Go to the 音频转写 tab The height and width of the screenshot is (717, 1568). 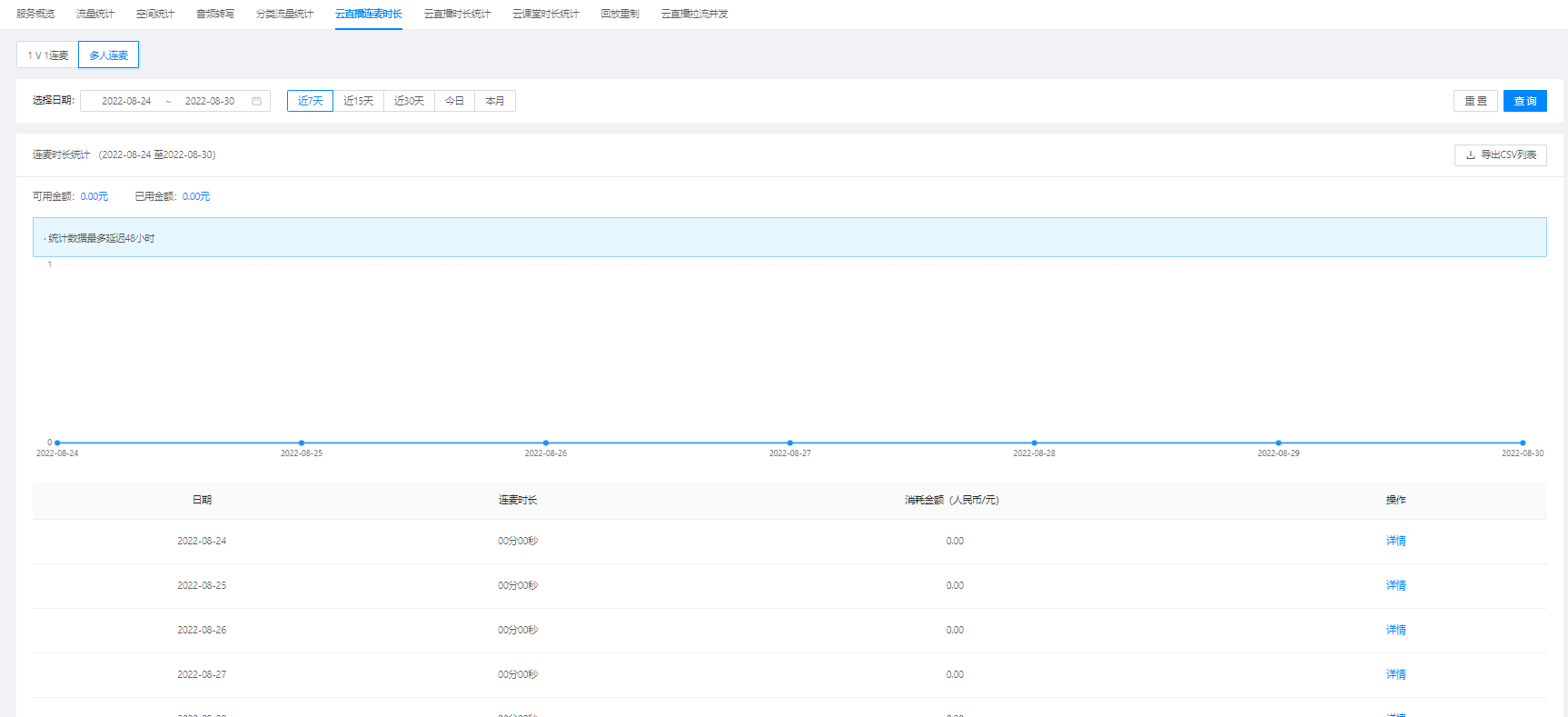pos(215,14)
